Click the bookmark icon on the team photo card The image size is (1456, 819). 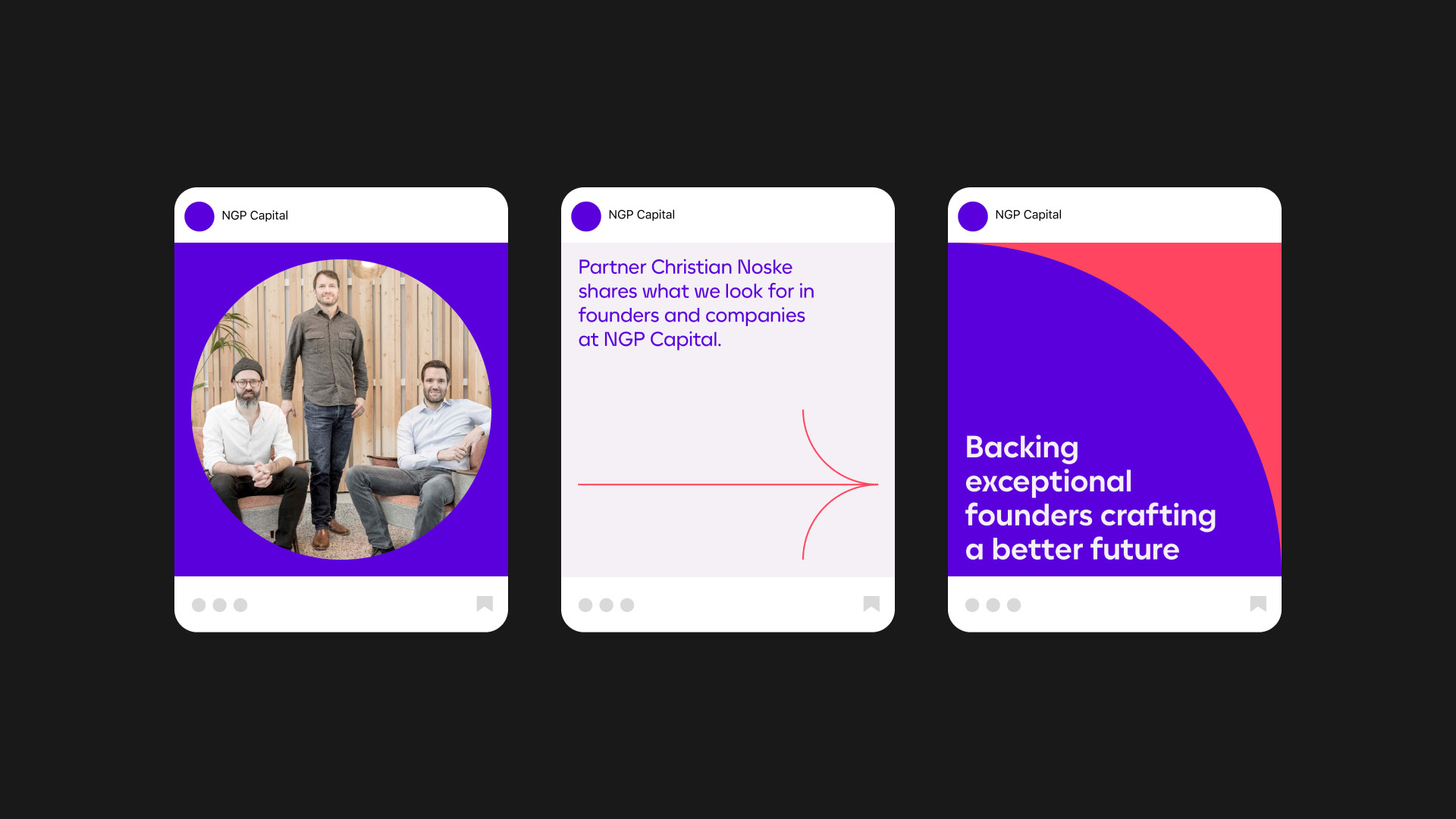485,604
